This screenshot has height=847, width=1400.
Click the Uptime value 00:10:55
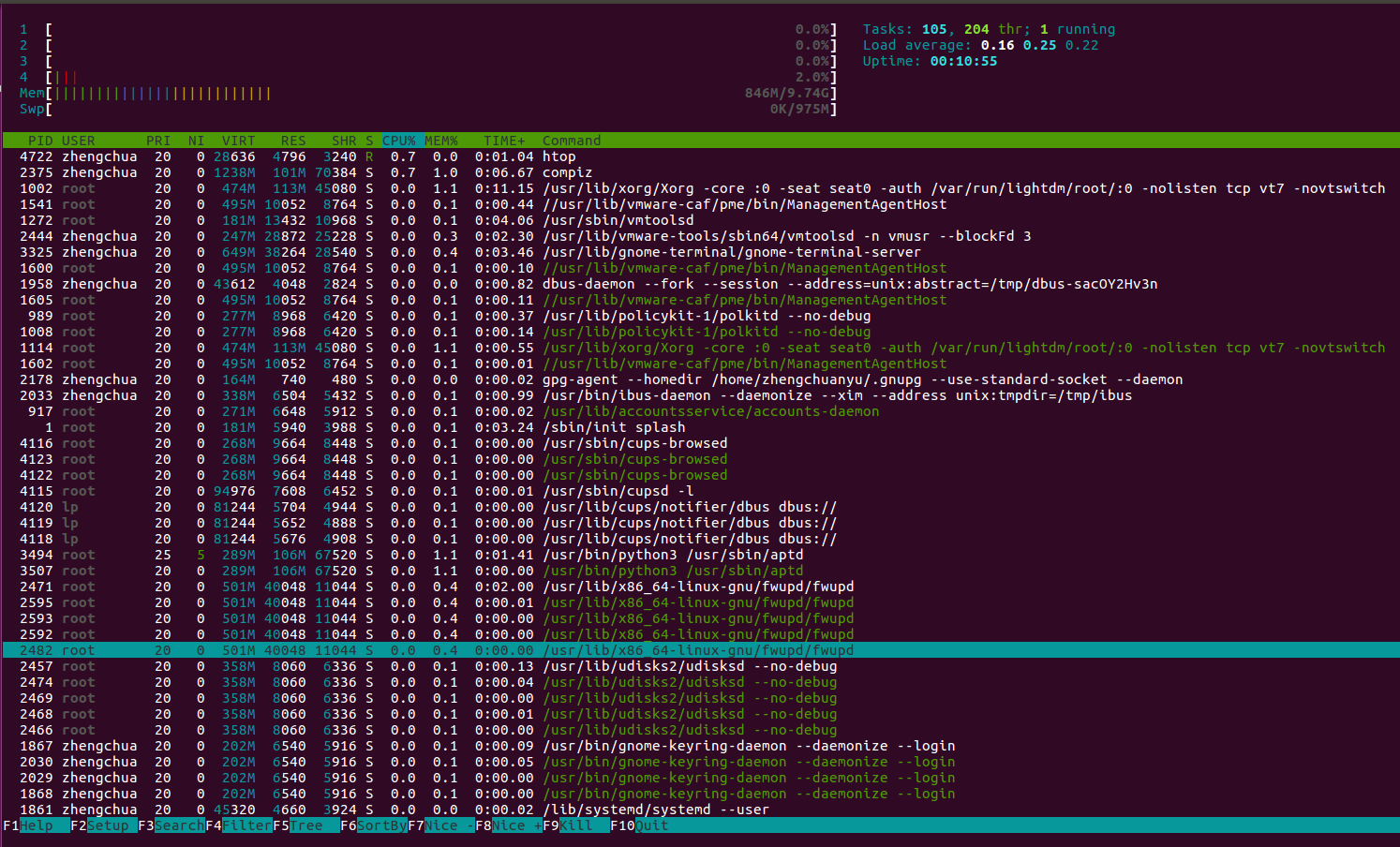[x=963, y=61]
